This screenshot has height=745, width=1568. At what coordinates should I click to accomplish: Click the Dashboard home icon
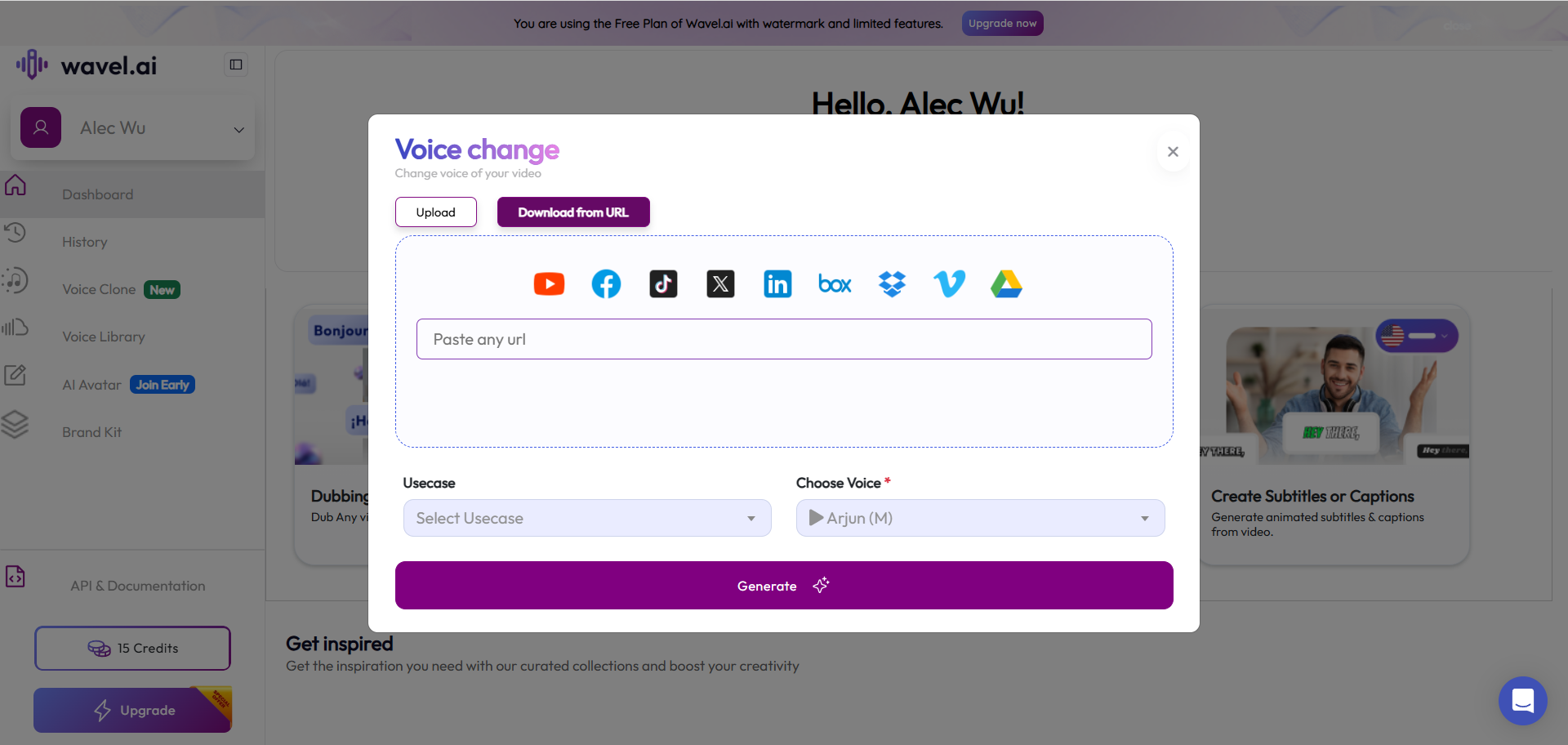16,185
